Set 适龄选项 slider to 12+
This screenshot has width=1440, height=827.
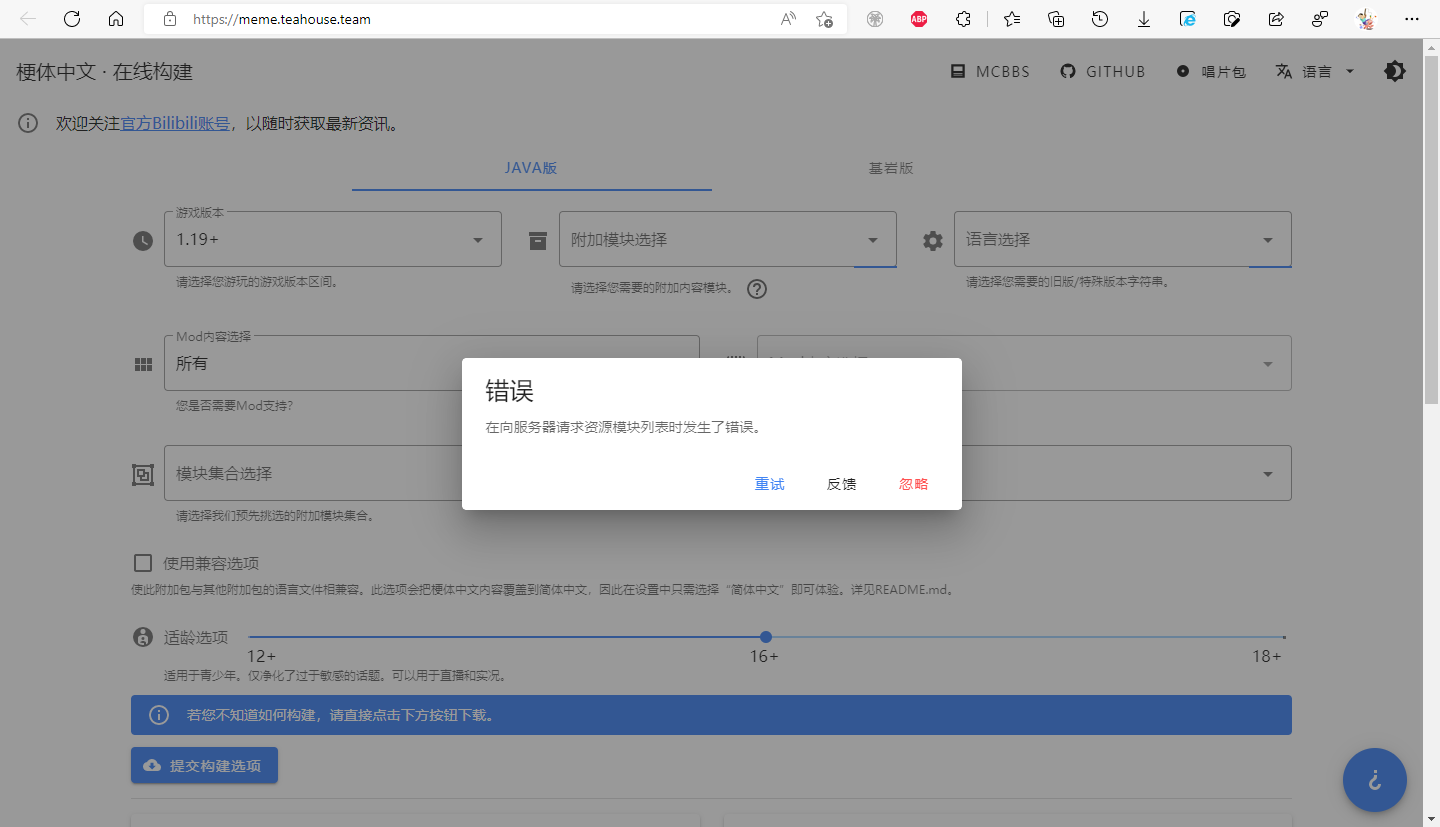click(262, 656)
